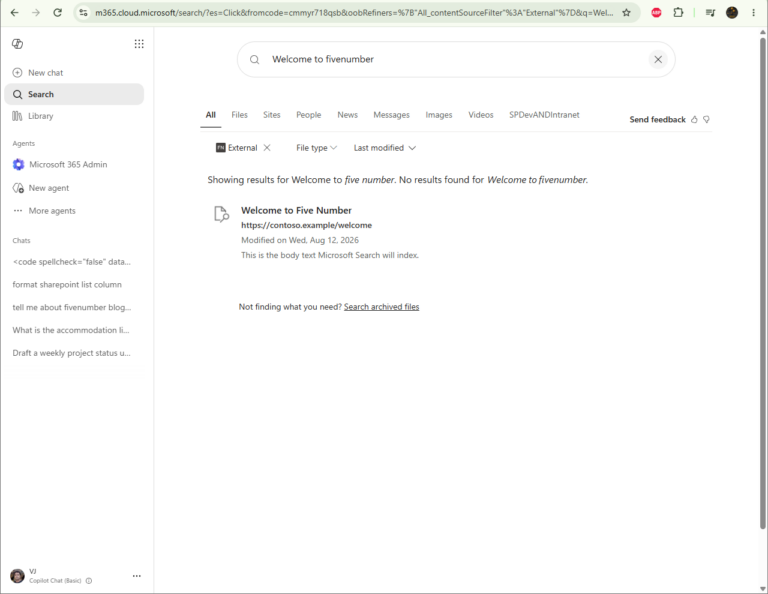Switch to the People tab

(x=309, y=115)
